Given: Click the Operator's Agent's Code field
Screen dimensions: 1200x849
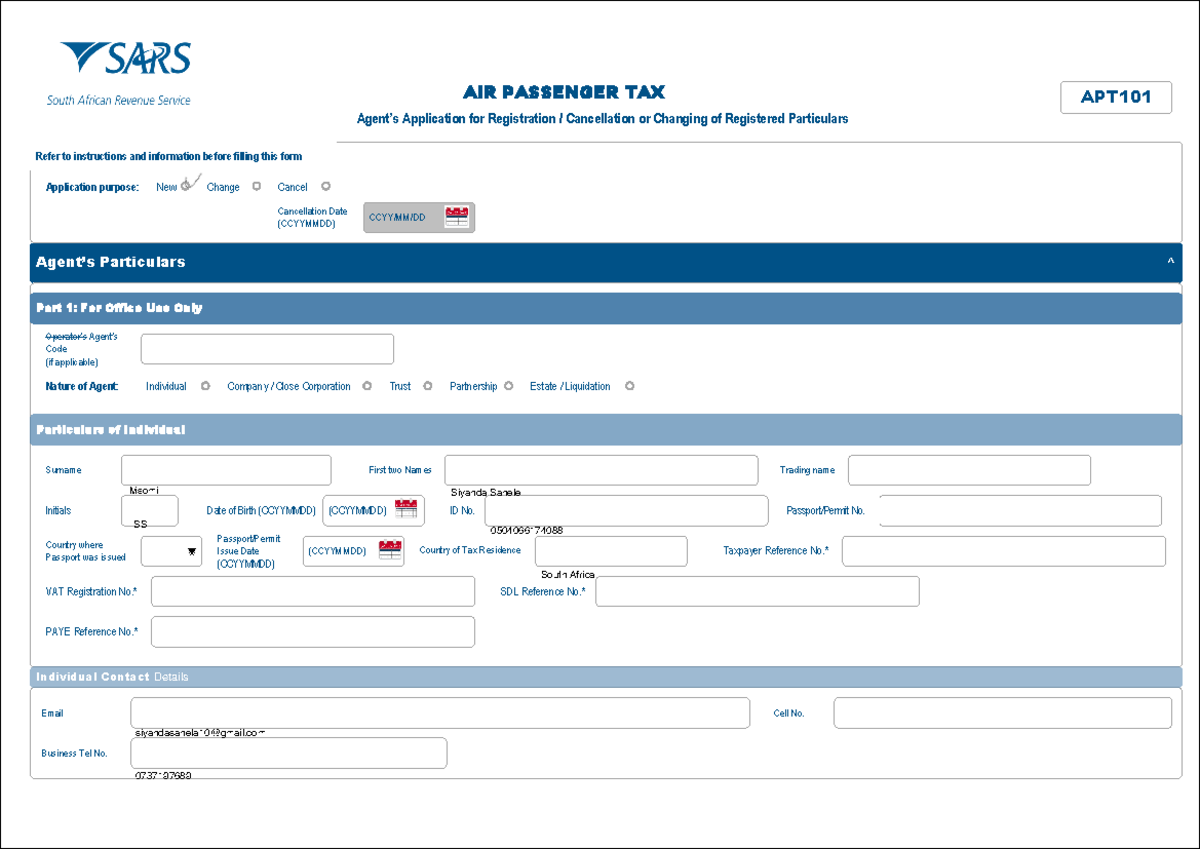Looking at the screenshot, I should (x=267, y=349).
